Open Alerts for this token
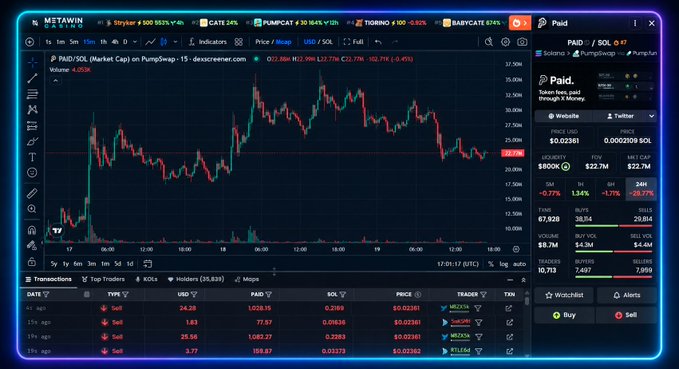This screenshot has width=679, height=369. point(626,295)
